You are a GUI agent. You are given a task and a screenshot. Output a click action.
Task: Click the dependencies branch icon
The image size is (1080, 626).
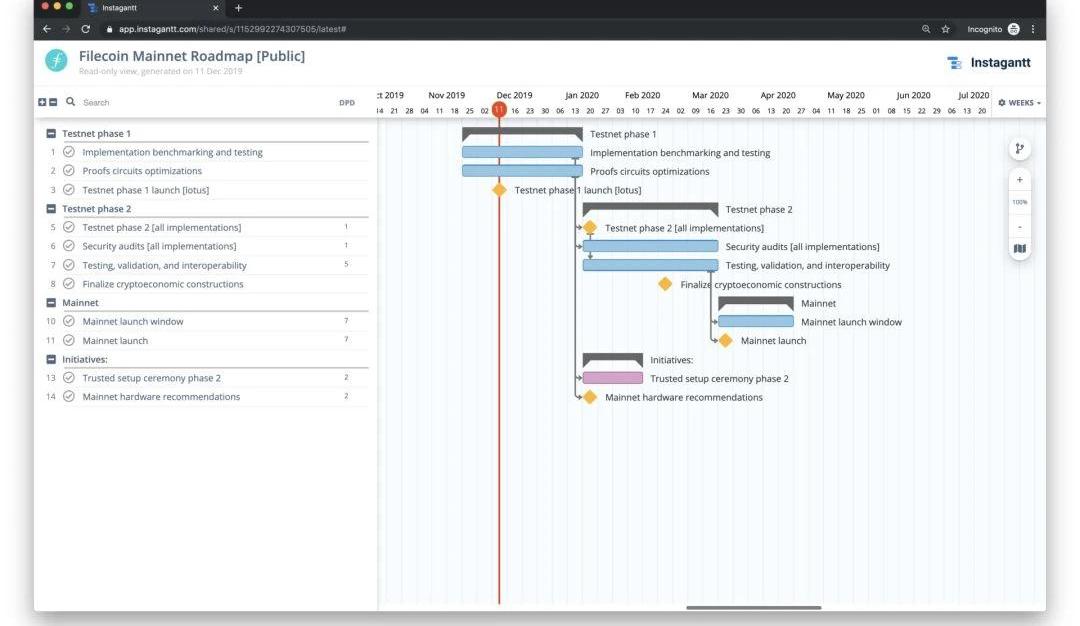(x=1019, y=149)
